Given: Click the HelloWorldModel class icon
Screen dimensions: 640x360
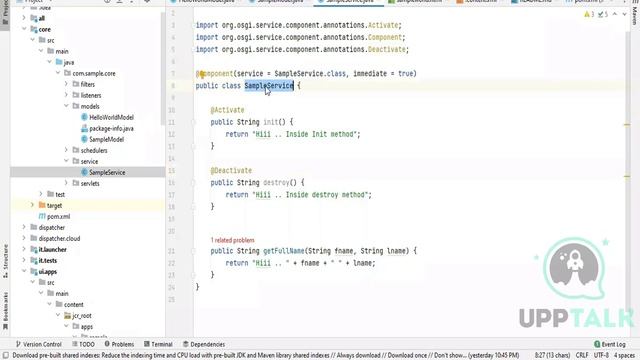Looking at the screenshot, I should click(x=84, y=117).
